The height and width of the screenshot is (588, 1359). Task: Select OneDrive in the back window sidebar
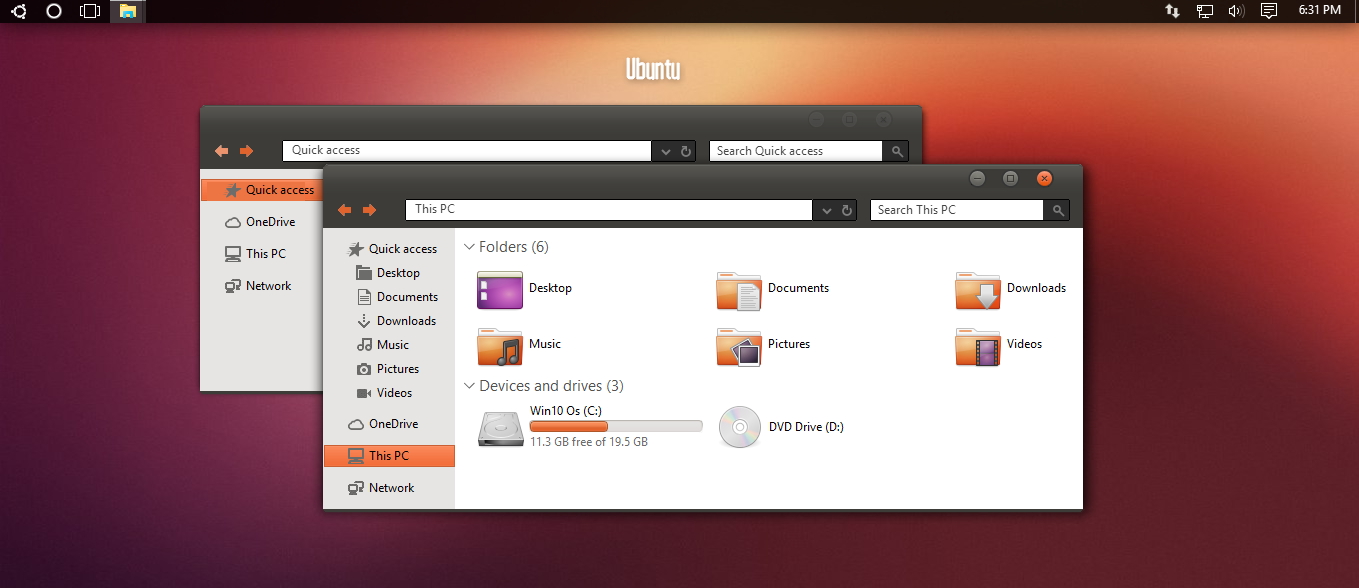262,222
